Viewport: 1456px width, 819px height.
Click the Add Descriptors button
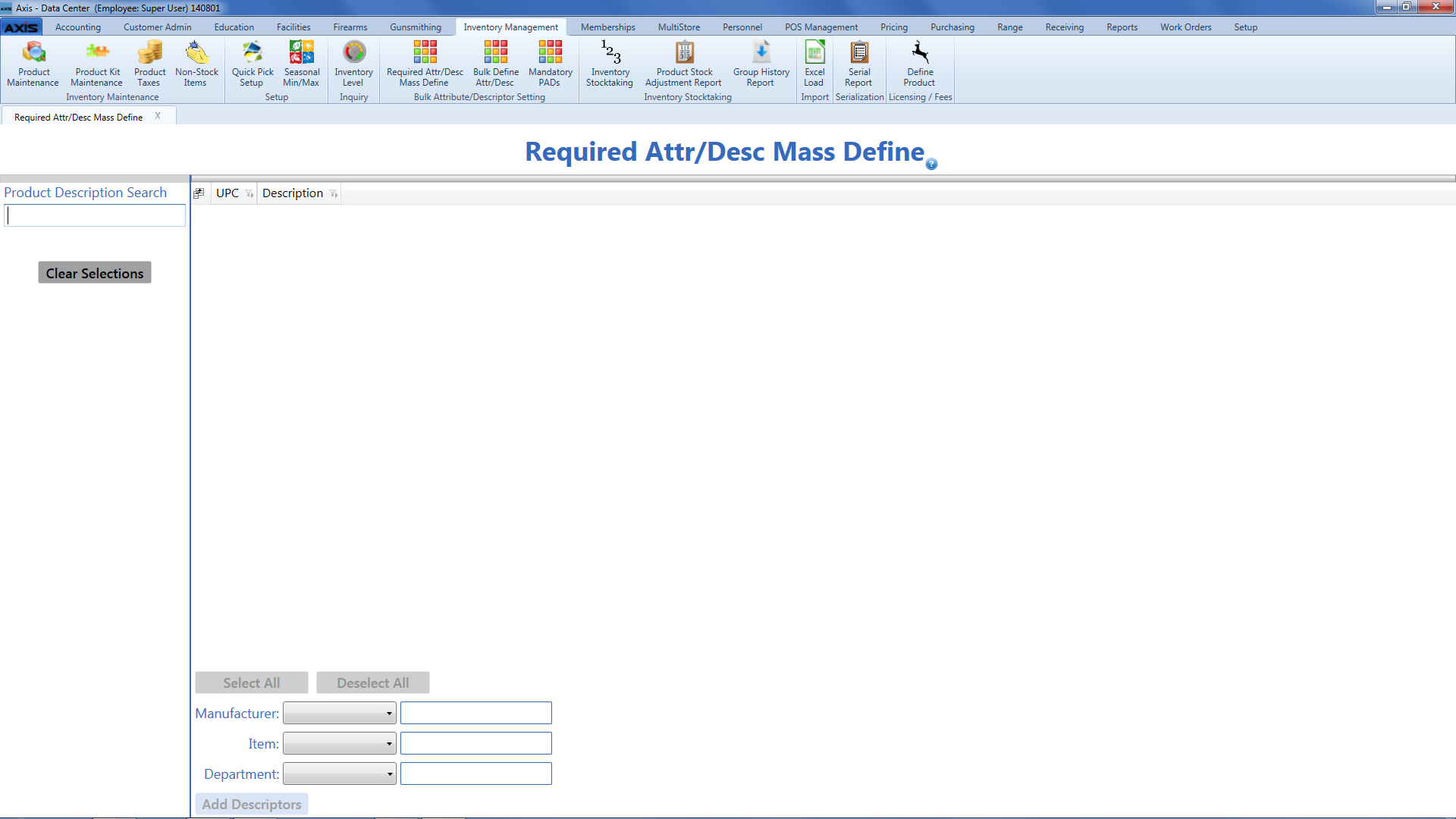pyautogui.click(x=252, y=804)
